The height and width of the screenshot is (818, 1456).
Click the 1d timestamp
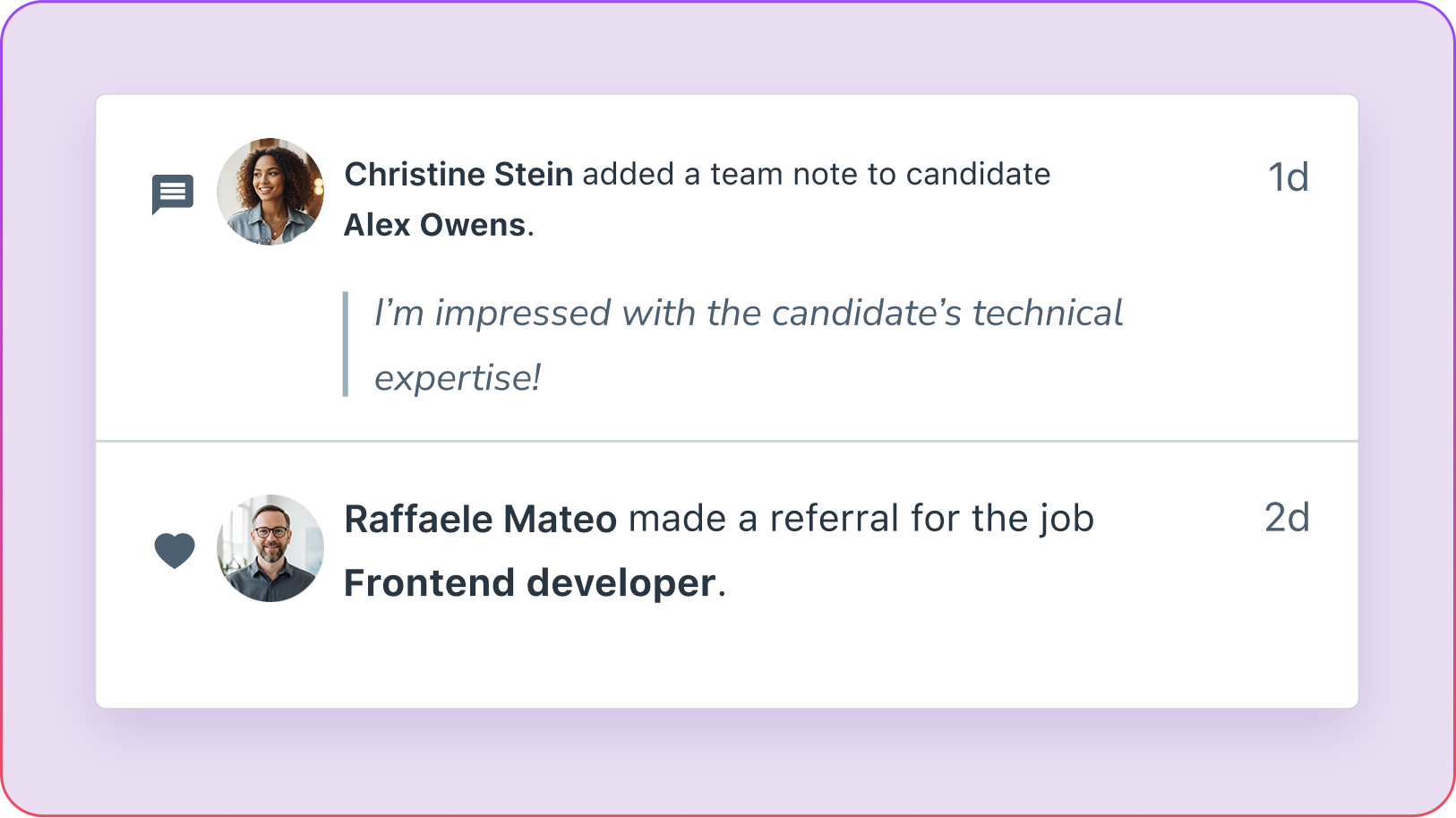[x=1288, y=178]
